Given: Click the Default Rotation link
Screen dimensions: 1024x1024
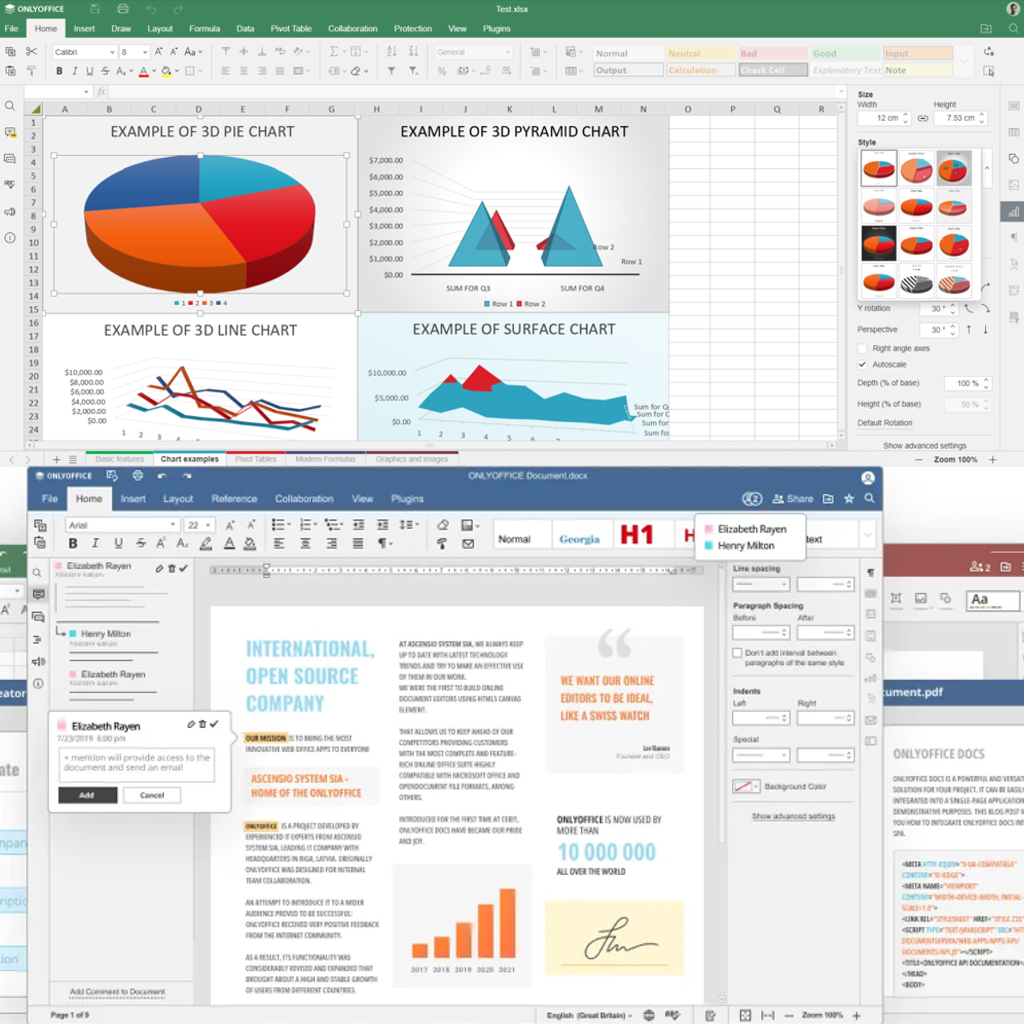Looking at the screenshot, I should 885,423.
